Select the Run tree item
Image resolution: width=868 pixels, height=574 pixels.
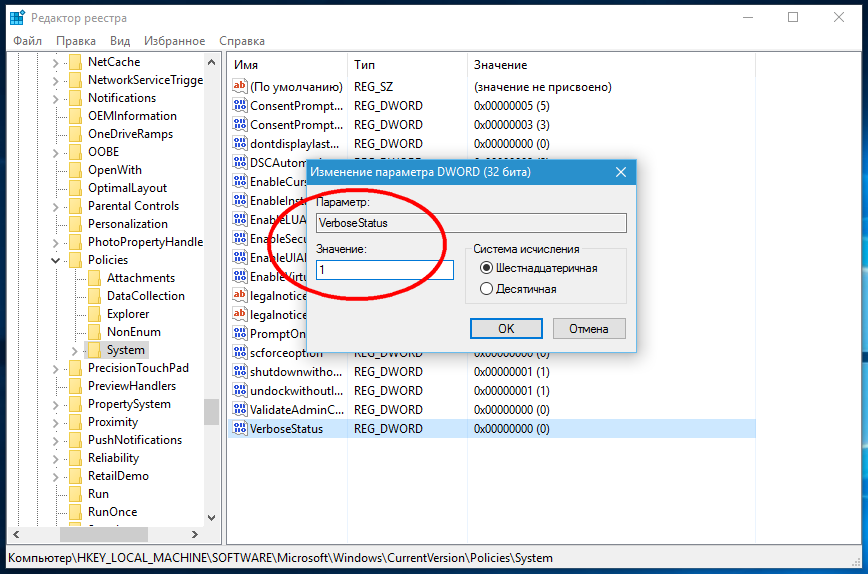[x=98, y=494]
